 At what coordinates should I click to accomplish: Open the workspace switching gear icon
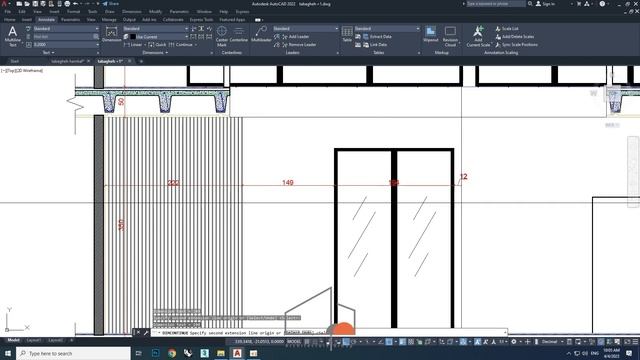click(514, 342)
